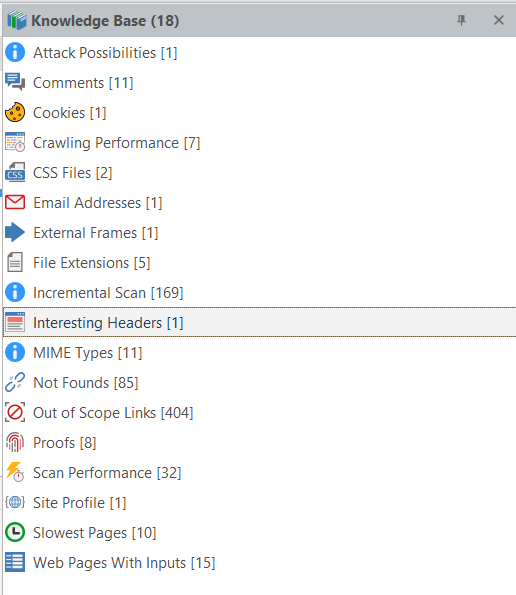Select Interesting Headers [1] item

[x=260, y=323]
